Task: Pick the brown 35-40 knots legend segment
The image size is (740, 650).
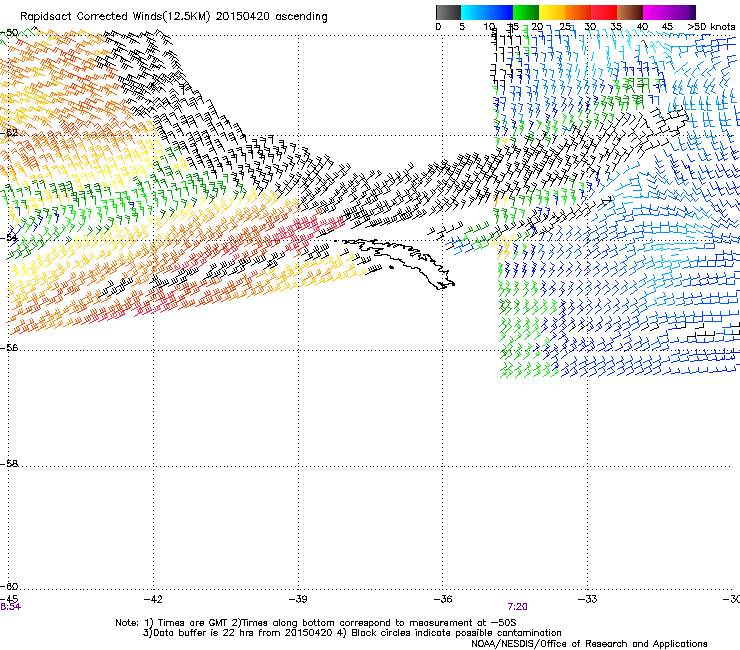Action: [630, 12]
